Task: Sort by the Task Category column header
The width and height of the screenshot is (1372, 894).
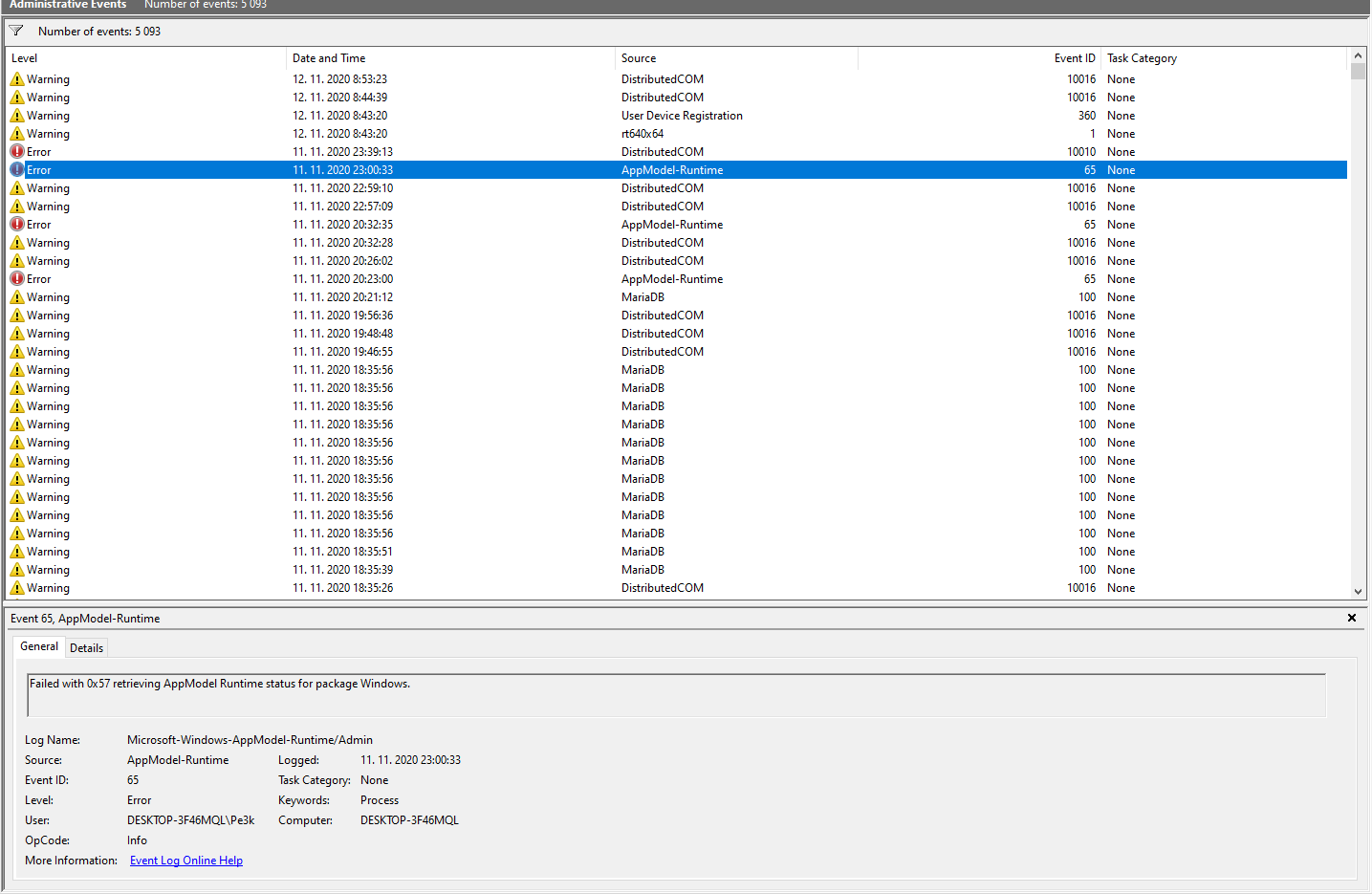Action: (x=1224, y=58)
